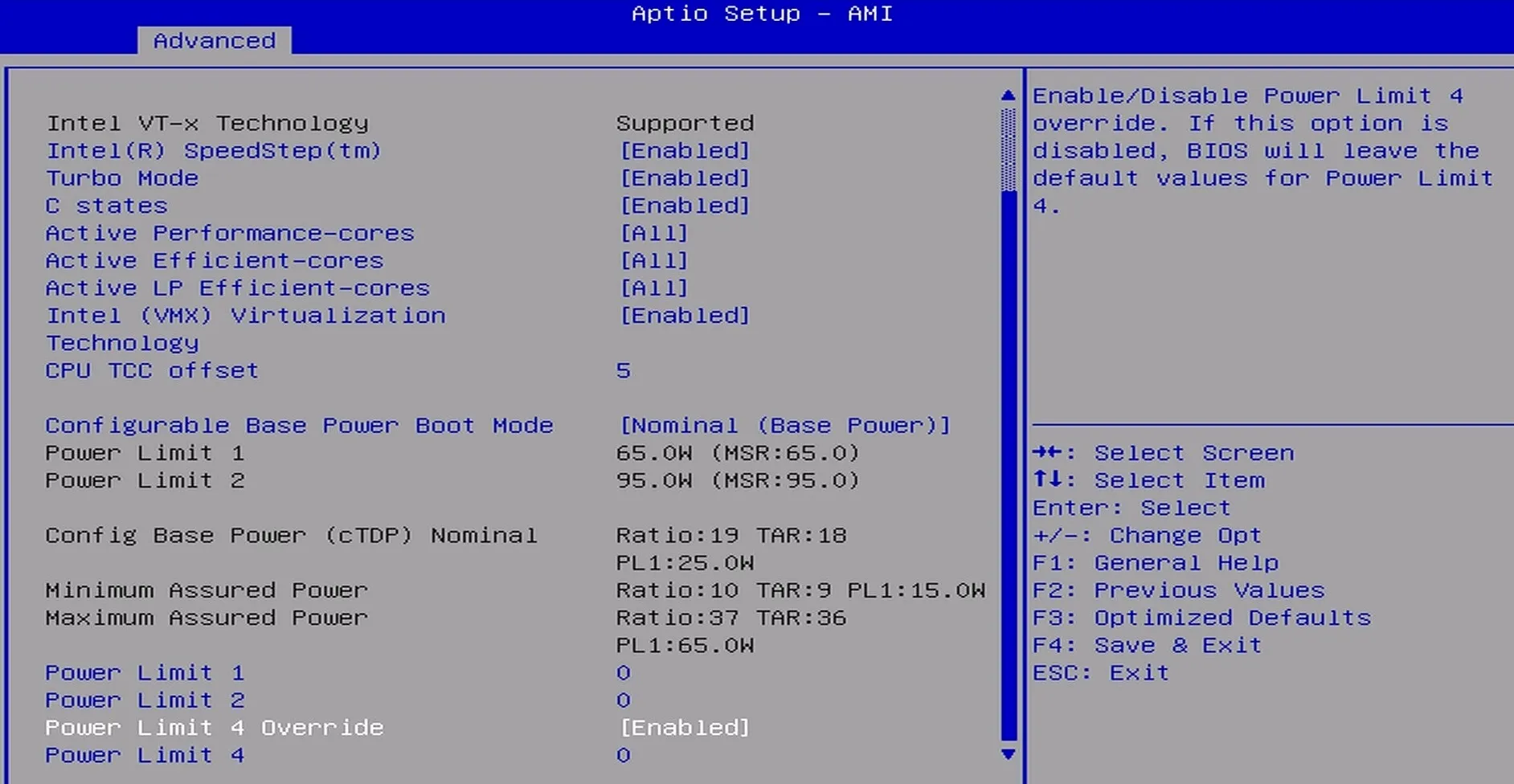Toggle the Enabled value for Intel (VMX) Virtualization
Screen dimensions: 1514x784
(685, 316)
